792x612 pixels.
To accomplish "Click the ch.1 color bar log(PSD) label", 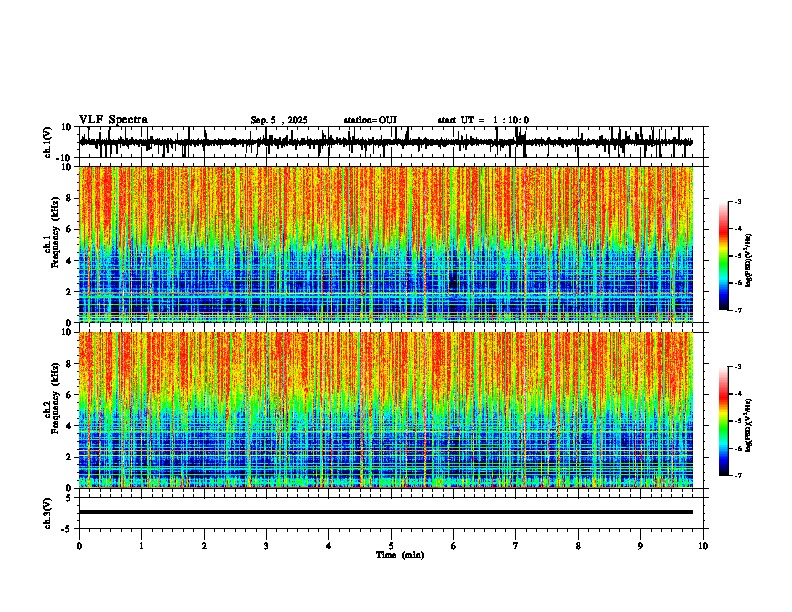I will [749, 261].
